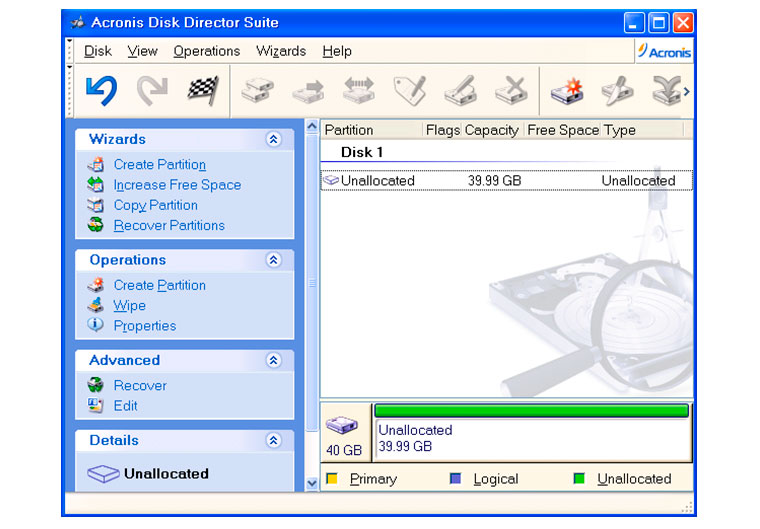Click the Partition column header

(x=371, y=130)
